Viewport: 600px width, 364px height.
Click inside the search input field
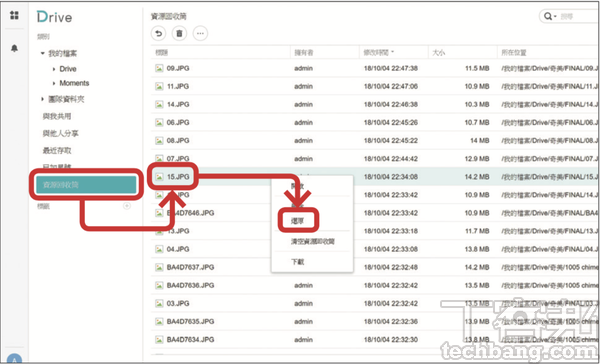click(578, 16)
